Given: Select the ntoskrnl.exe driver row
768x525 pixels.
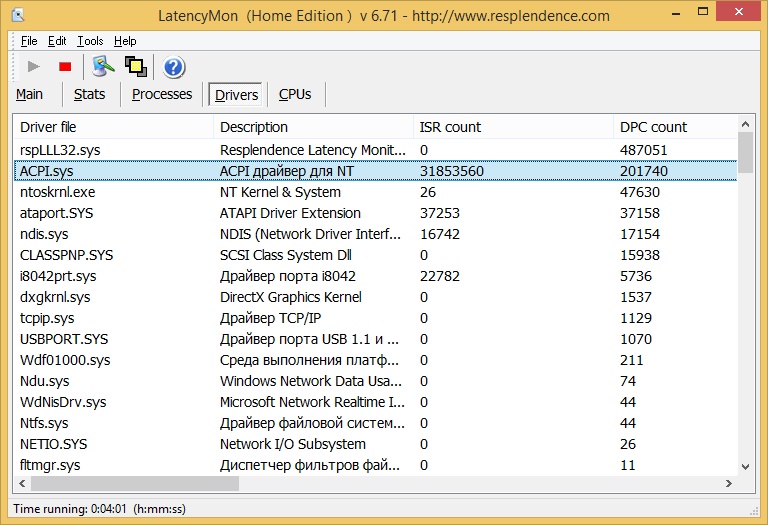Looking at the screenshot, I should point(58,192).
